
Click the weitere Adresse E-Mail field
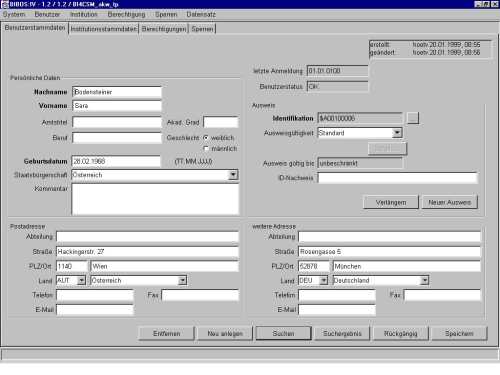(x=337, y=310)
